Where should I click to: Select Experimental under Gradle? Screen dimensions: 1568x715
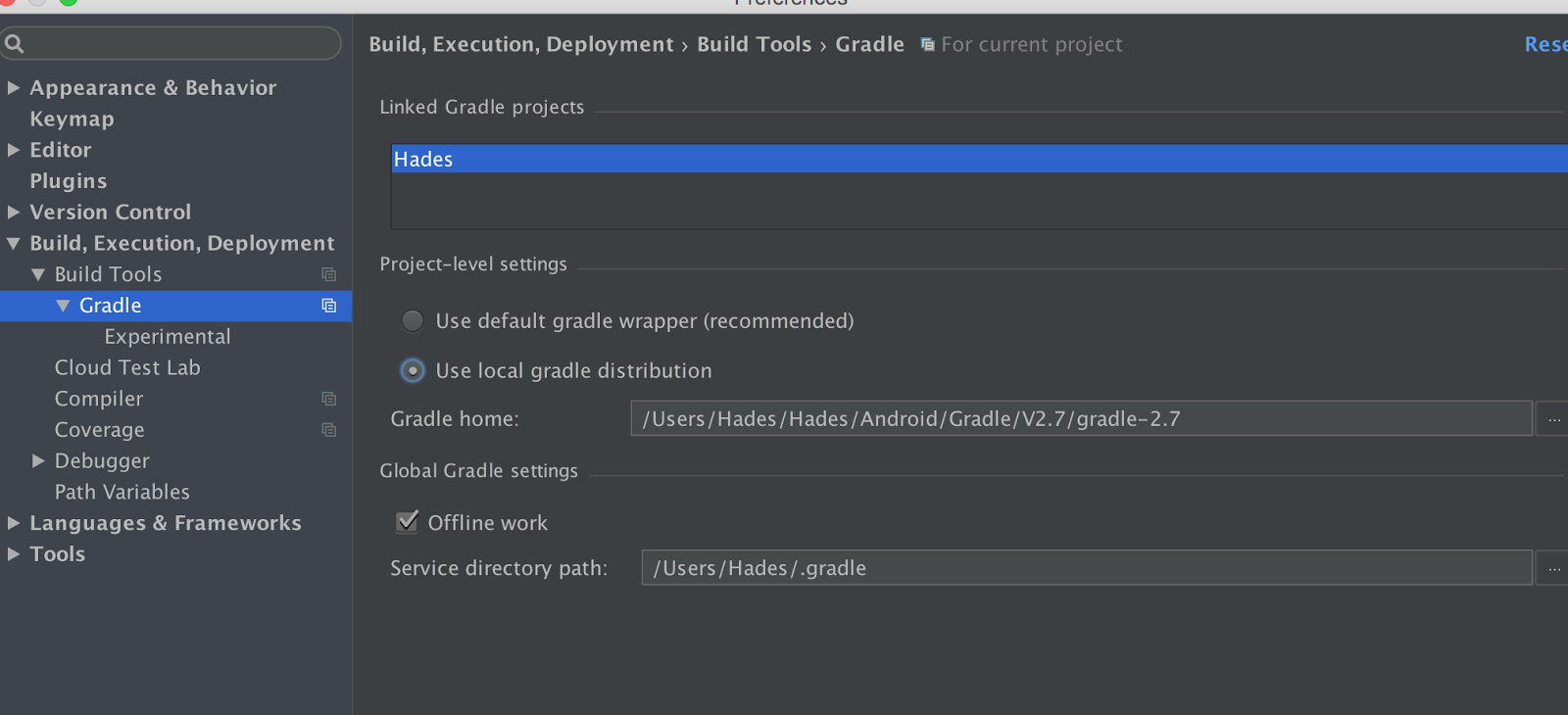pyautogui.click(x=168, y=336)
